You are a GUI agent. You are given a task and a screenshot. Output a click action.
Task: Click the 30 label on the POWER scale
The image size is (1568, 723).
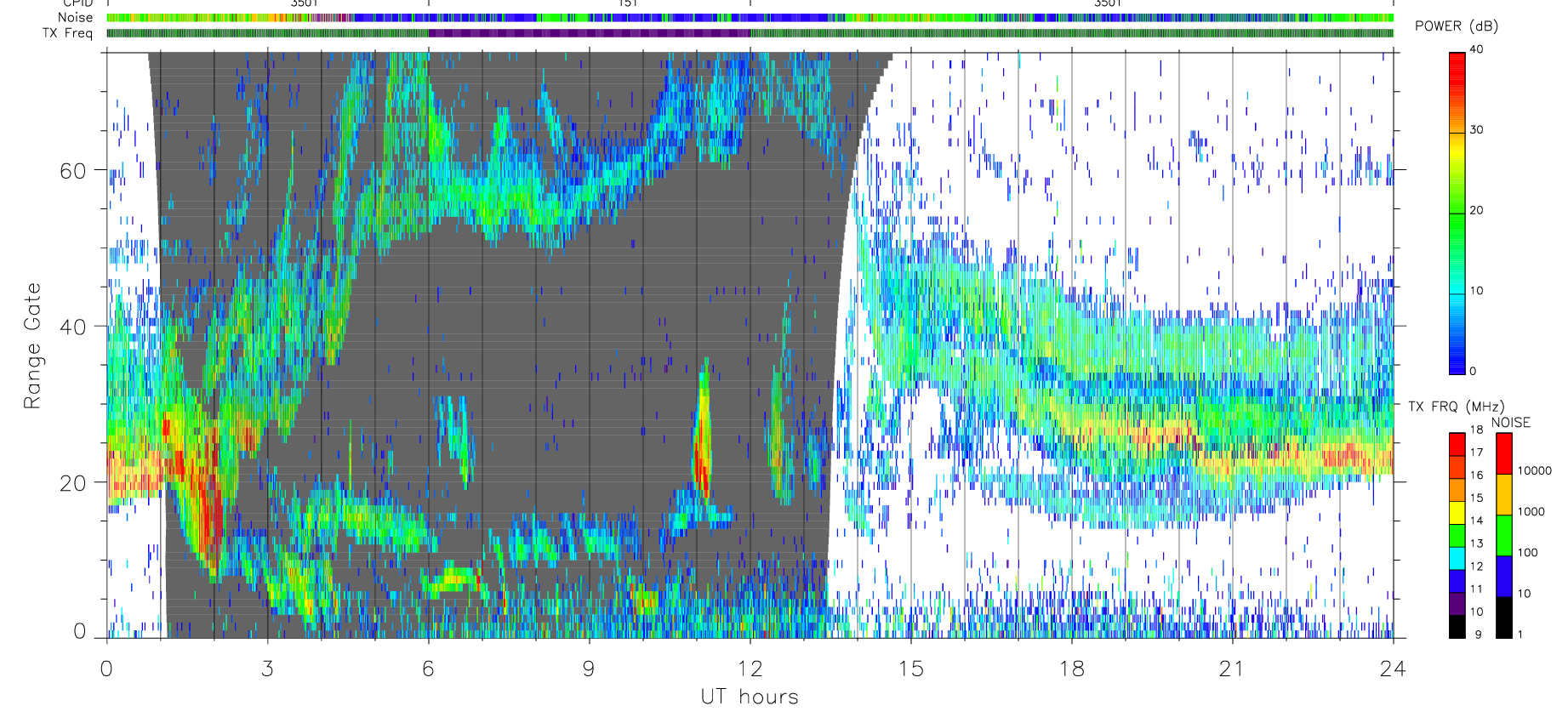(1476, 130)
